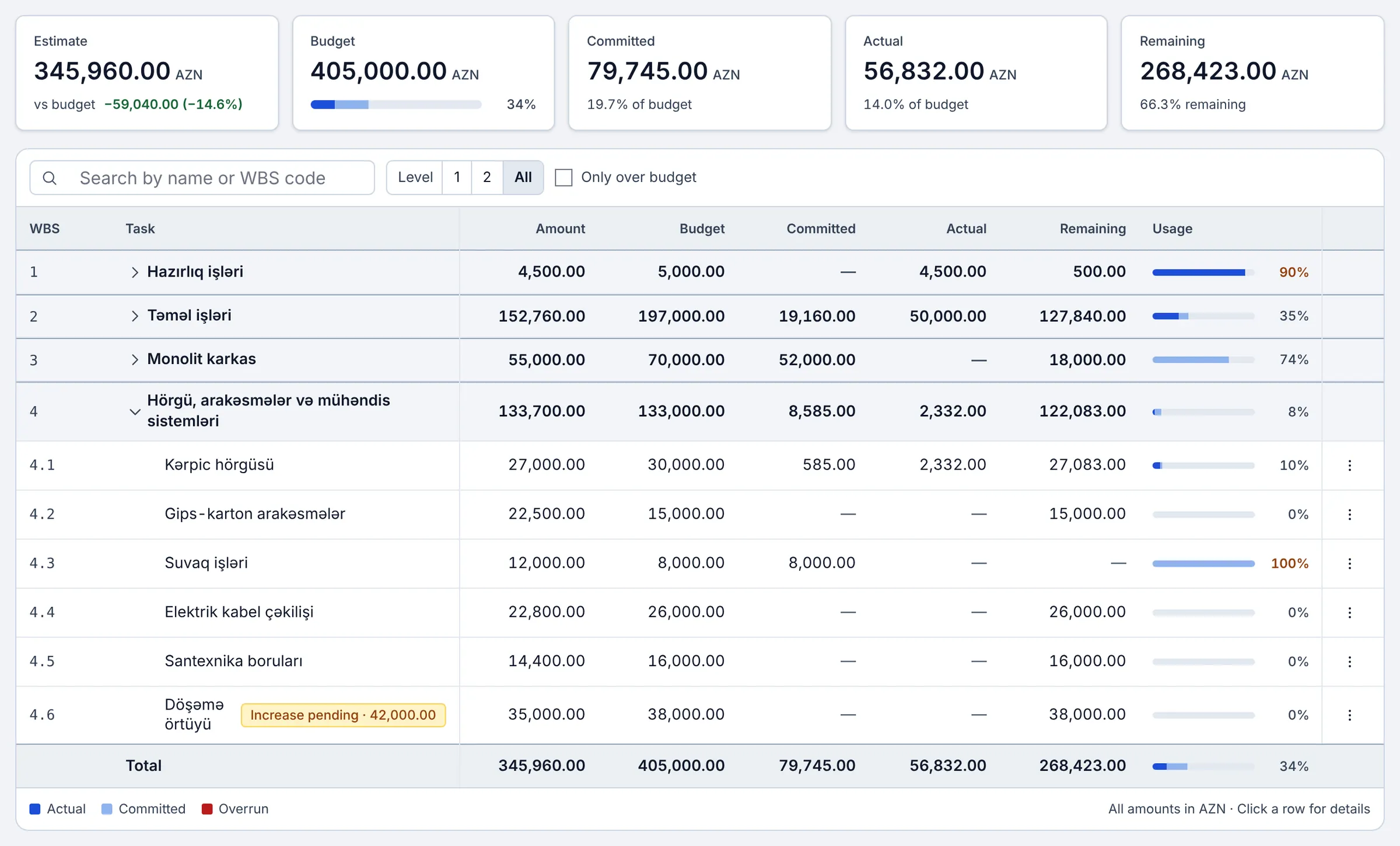Click the Total row label
1400x846 pixels.
(x=143, y=765)
